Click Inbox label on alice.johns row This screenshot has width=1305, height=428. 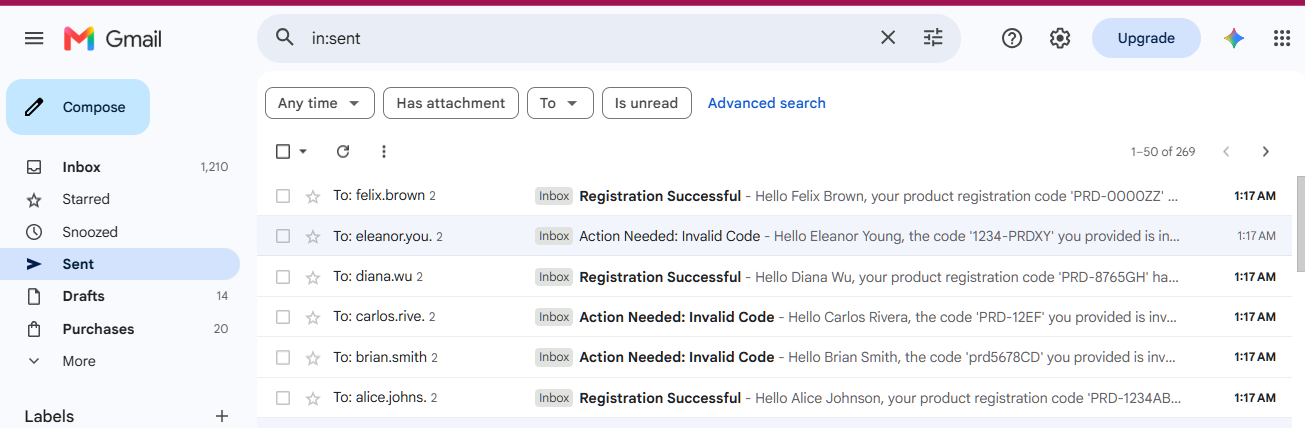[554, 398]
